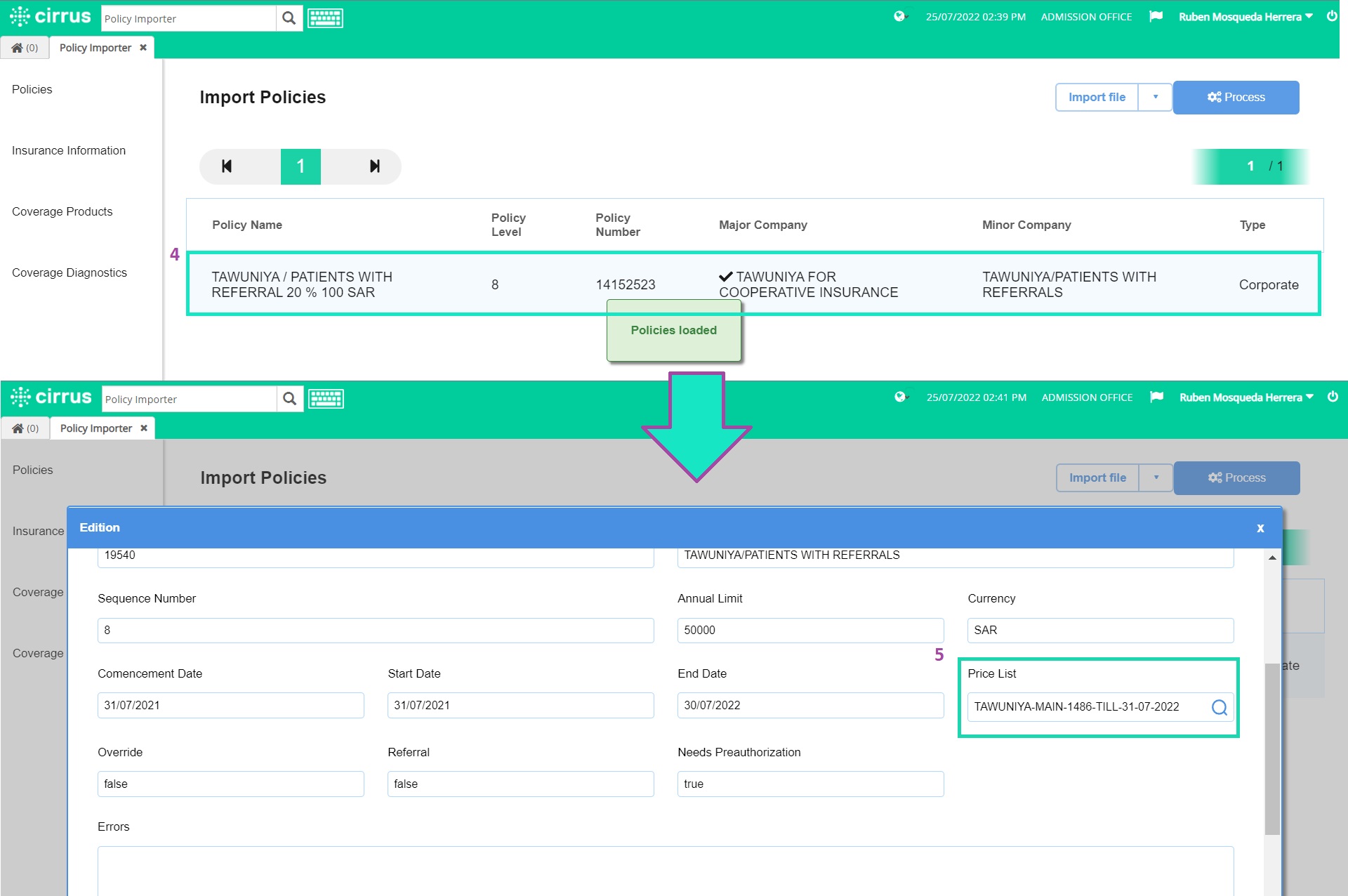Image resolution: width=1348 pixels, height=896 pixels.
Task: Open the Home (0) tab in the 02:39 PM window
Action: (x=25, y=48)
